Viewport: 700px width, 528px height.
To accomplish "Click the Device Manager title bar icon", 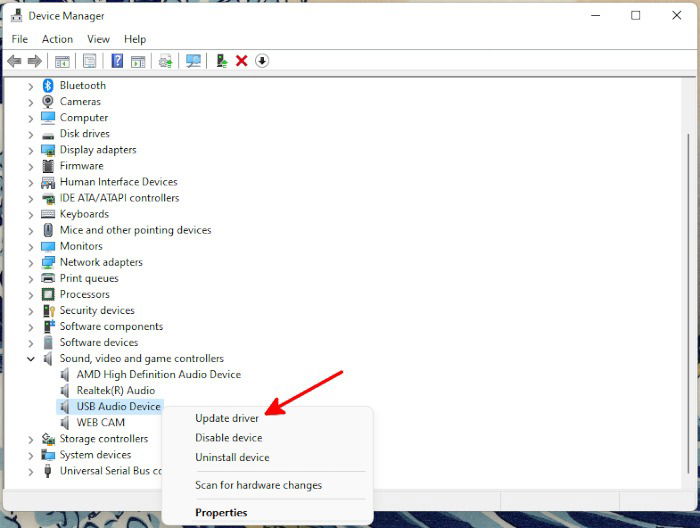I will 17,16.
